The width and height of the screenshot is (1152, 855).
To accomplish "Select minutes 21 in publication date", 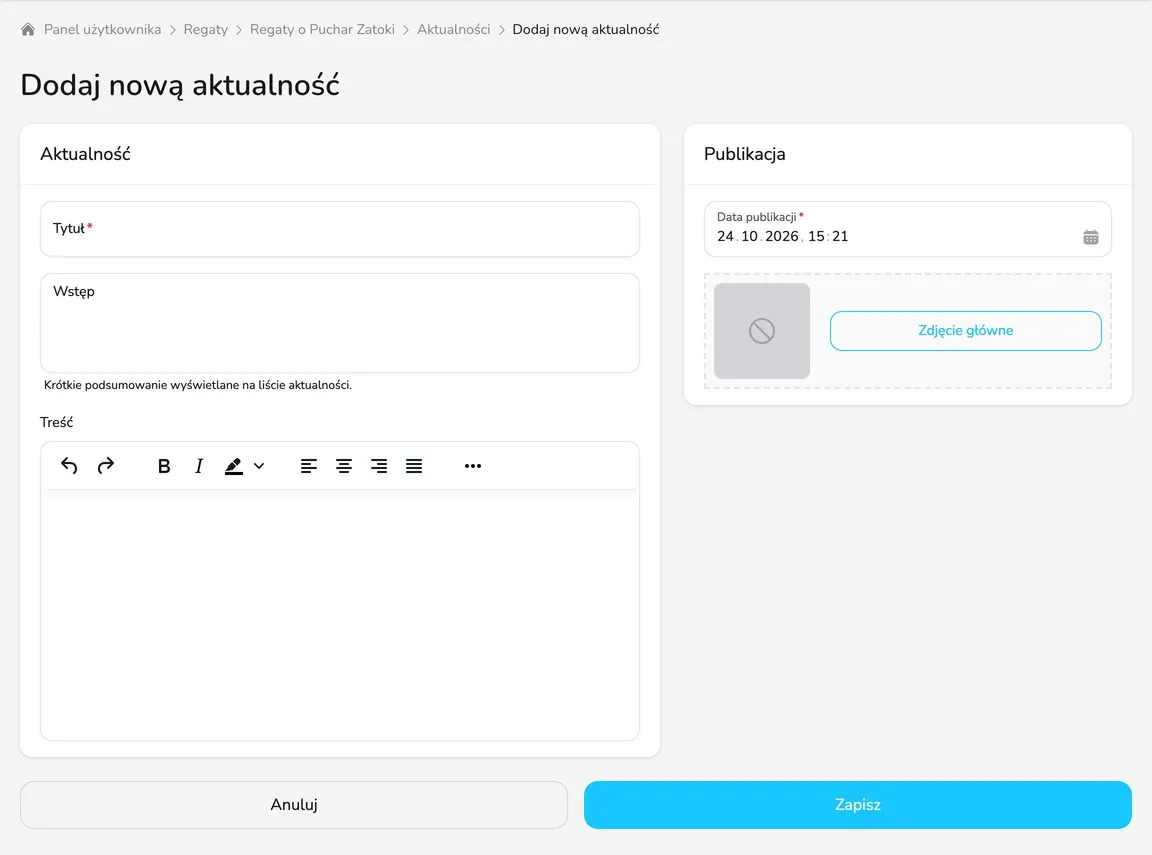I will (x=840, y=237).
